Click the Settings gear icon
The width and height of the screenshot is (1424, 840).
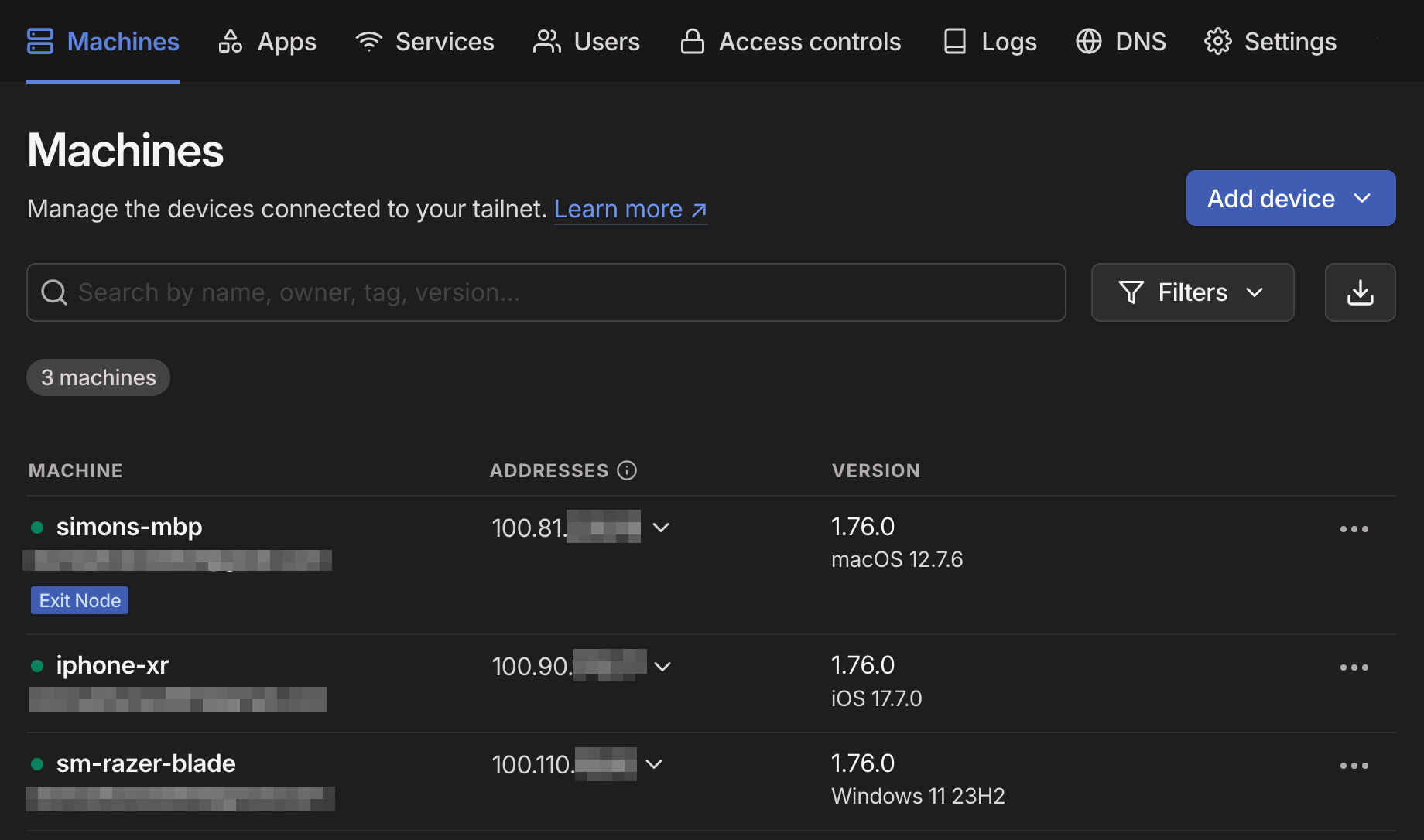[x=1217, y=42]
